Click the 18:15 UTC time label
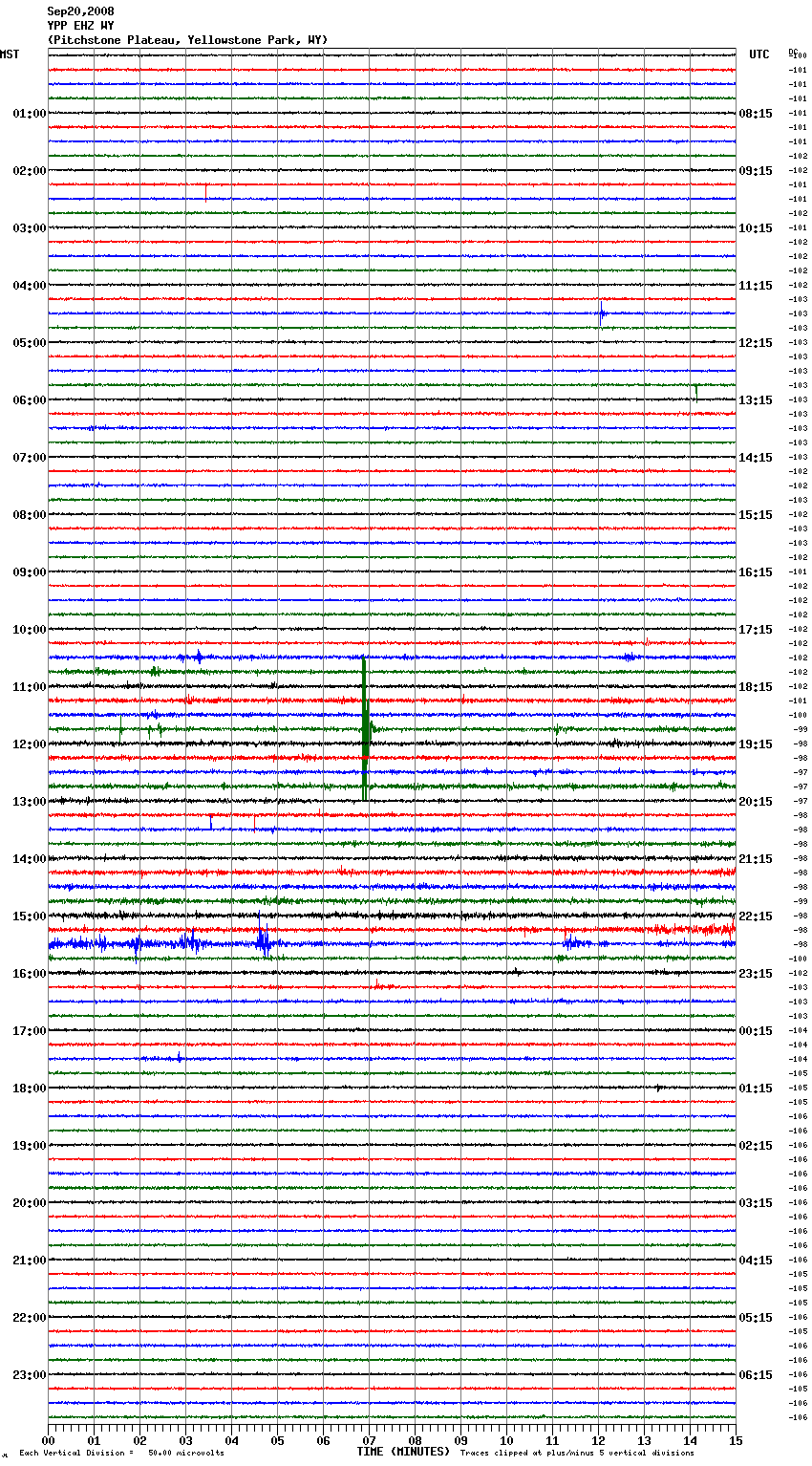 click(756, 687)
